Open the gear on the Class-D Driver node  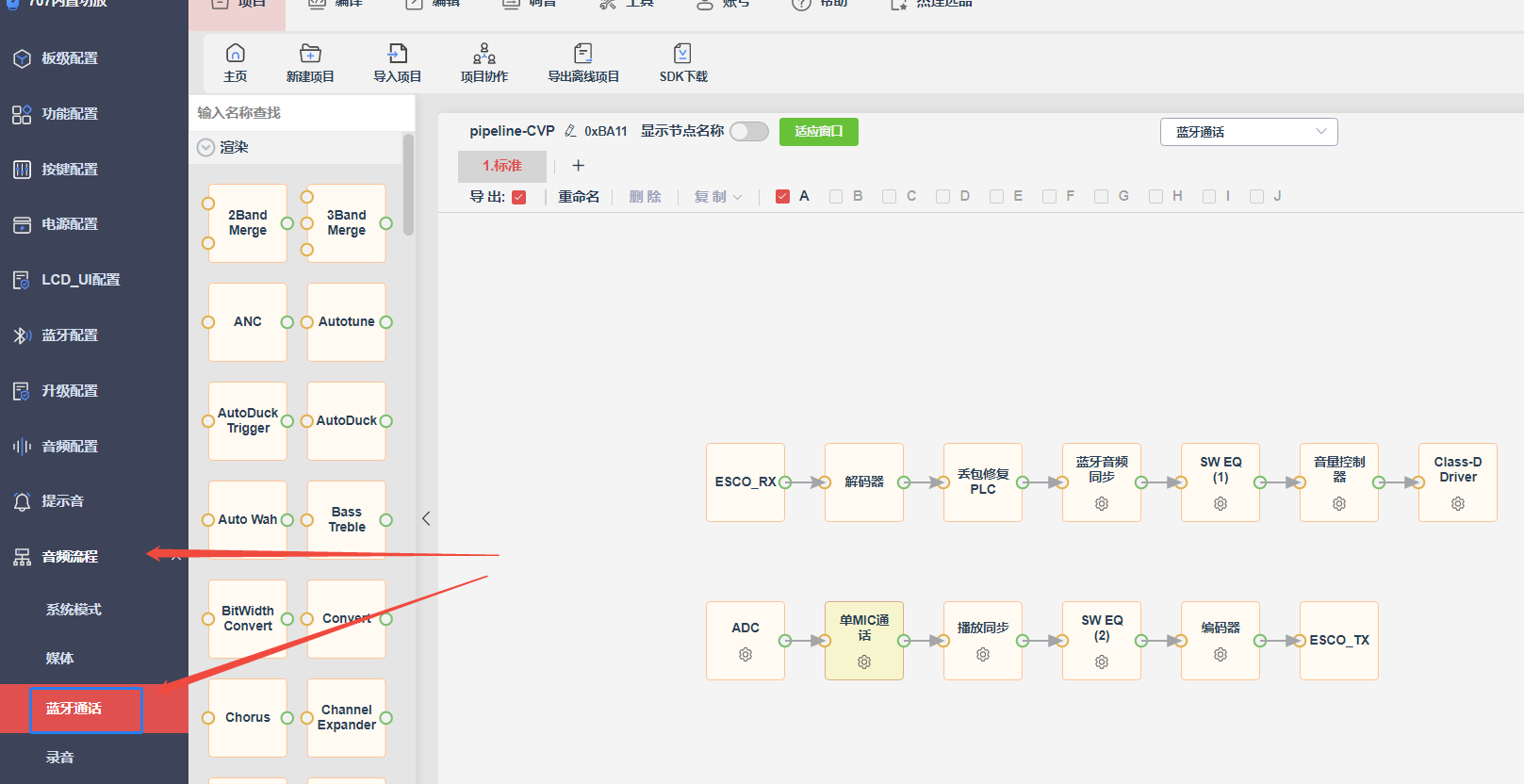click(1458, 504)
